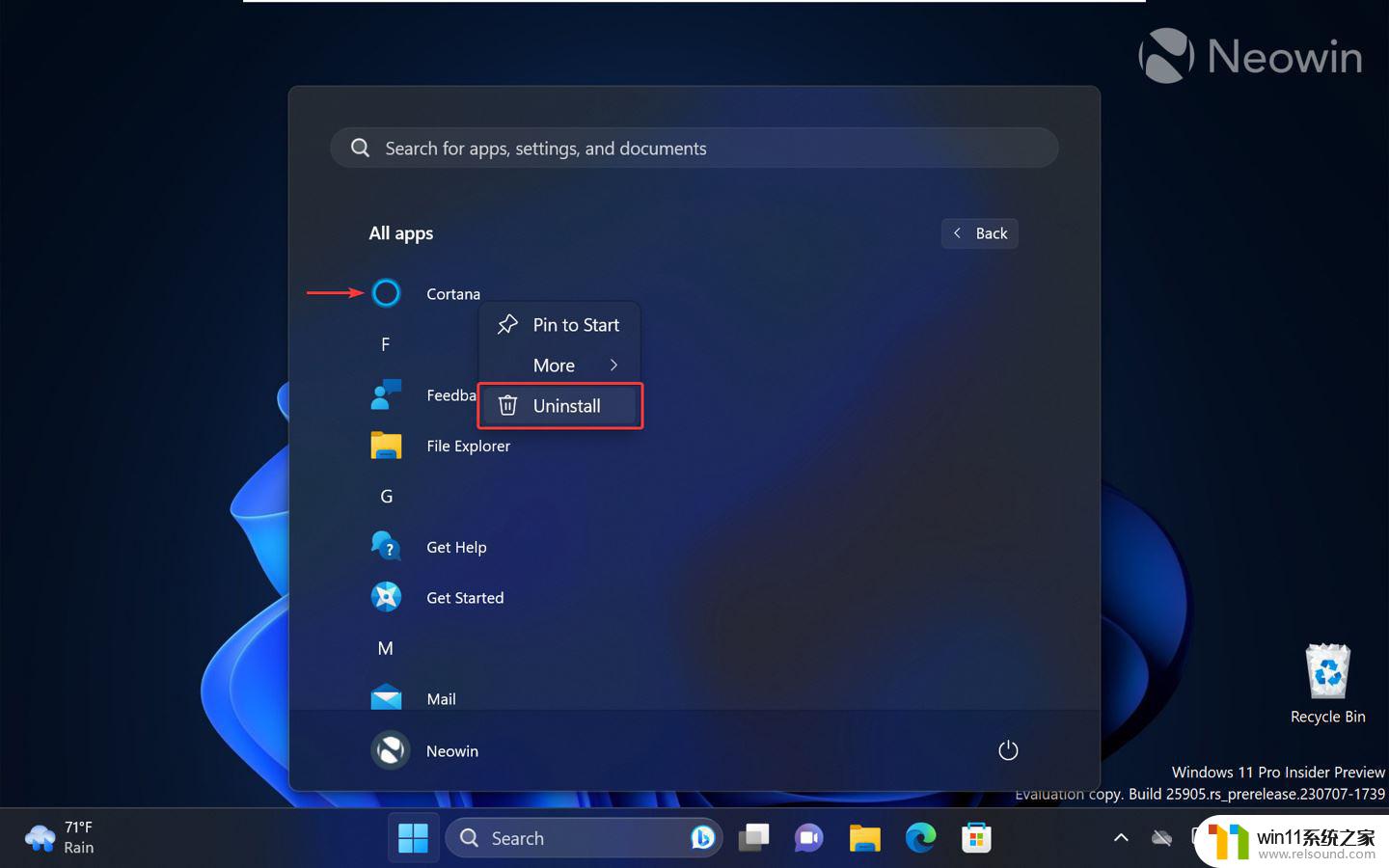The height and width of the screenshot is (868, 1389).
Task: Jump to letter G section header
Action: 386,497
